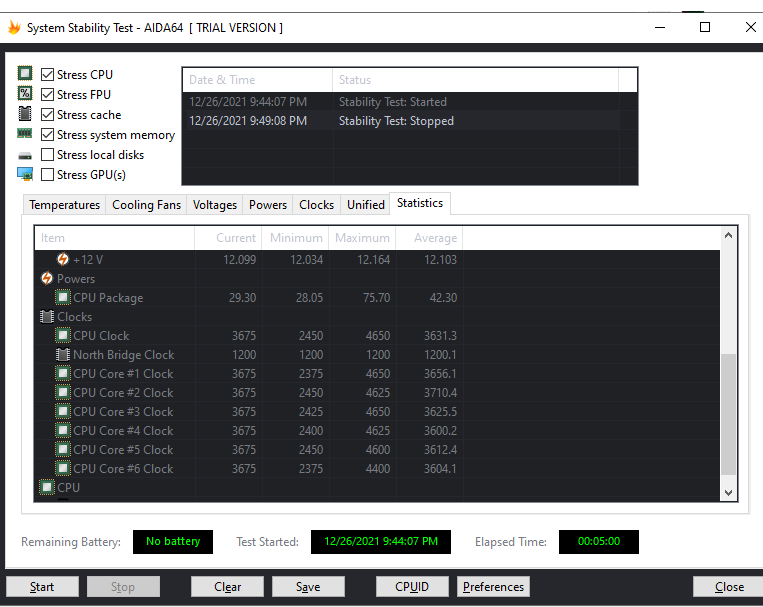
Task: Click the Start button
Action: (42, 587)
